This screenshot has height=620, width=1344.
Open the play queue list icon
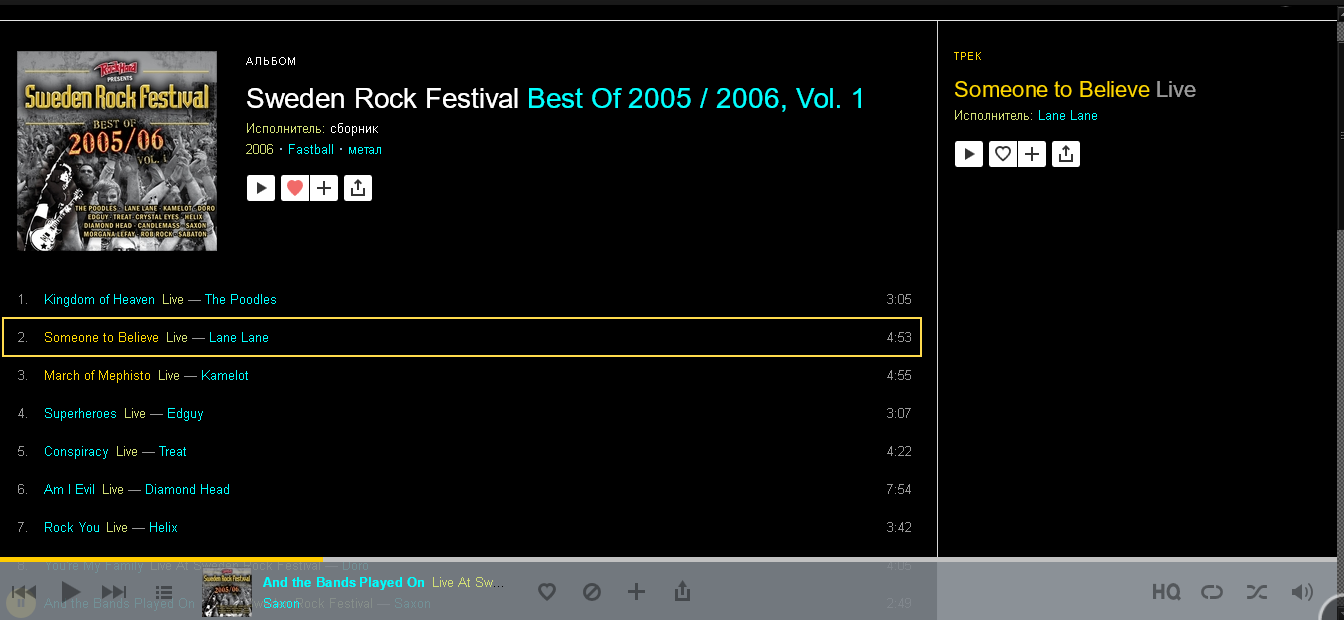pos(164,592)
